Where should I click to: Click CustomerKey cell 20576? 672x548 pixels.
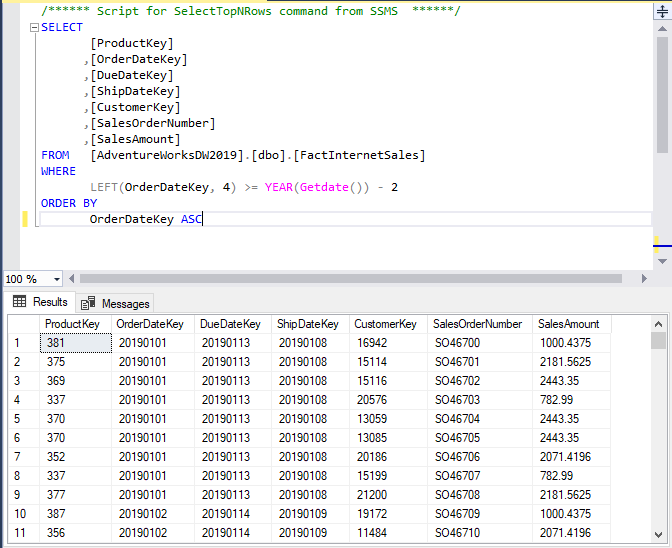click(388, 400)
